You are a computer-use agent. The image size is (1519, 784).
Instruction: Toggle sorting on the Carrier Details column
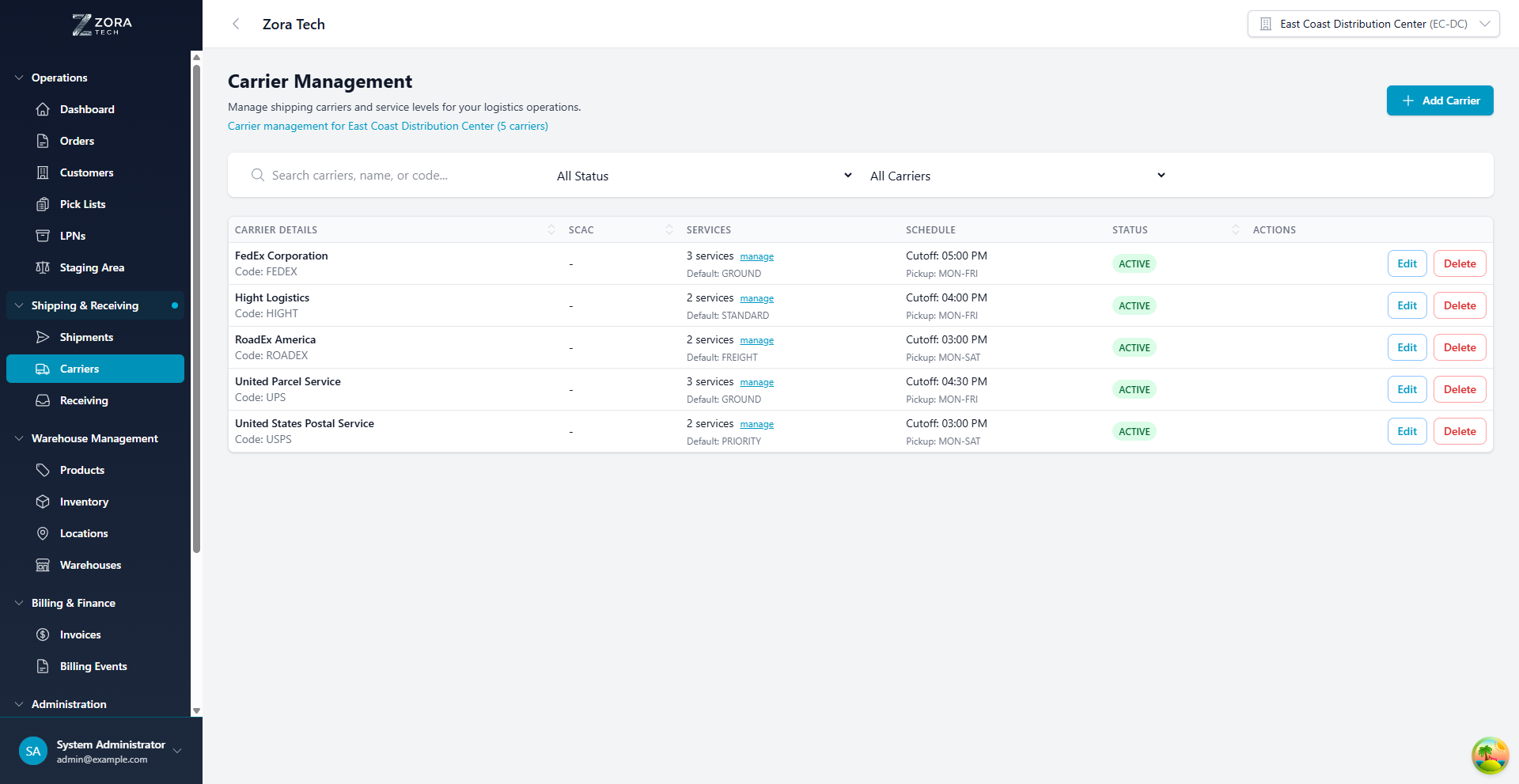(551, 229)
